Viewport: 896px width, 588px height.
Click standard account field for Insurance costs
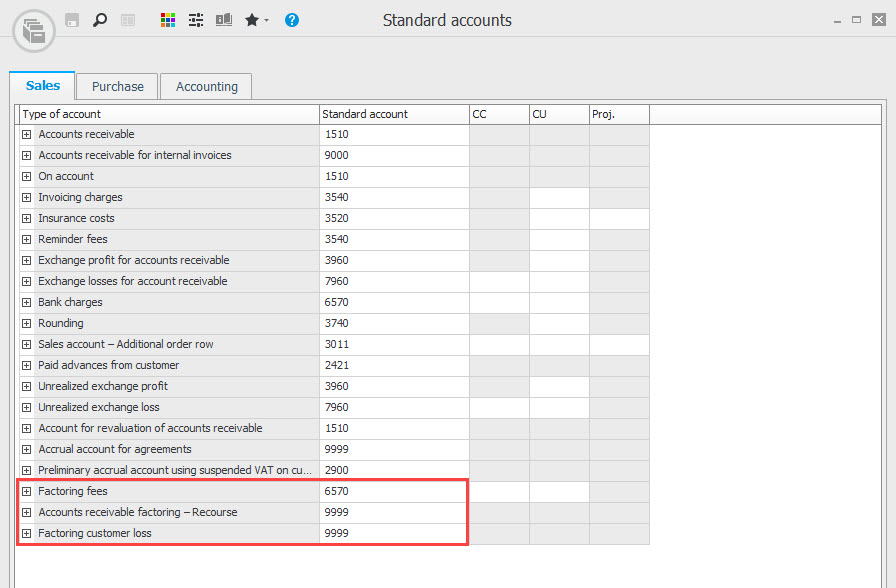394,219
